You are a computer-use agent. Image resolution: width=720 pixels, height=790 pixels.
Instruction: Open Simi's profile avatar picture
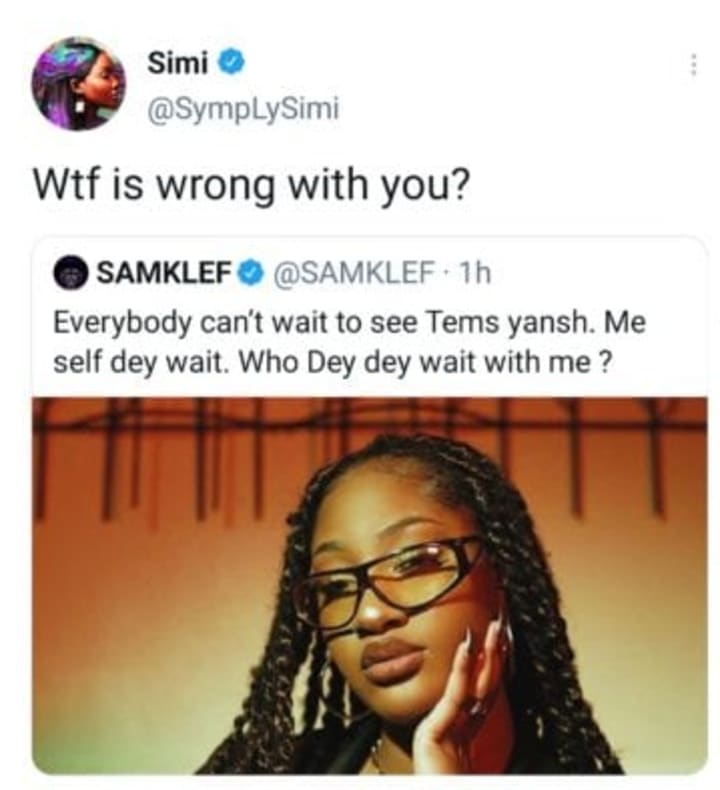tap(79, 83)
